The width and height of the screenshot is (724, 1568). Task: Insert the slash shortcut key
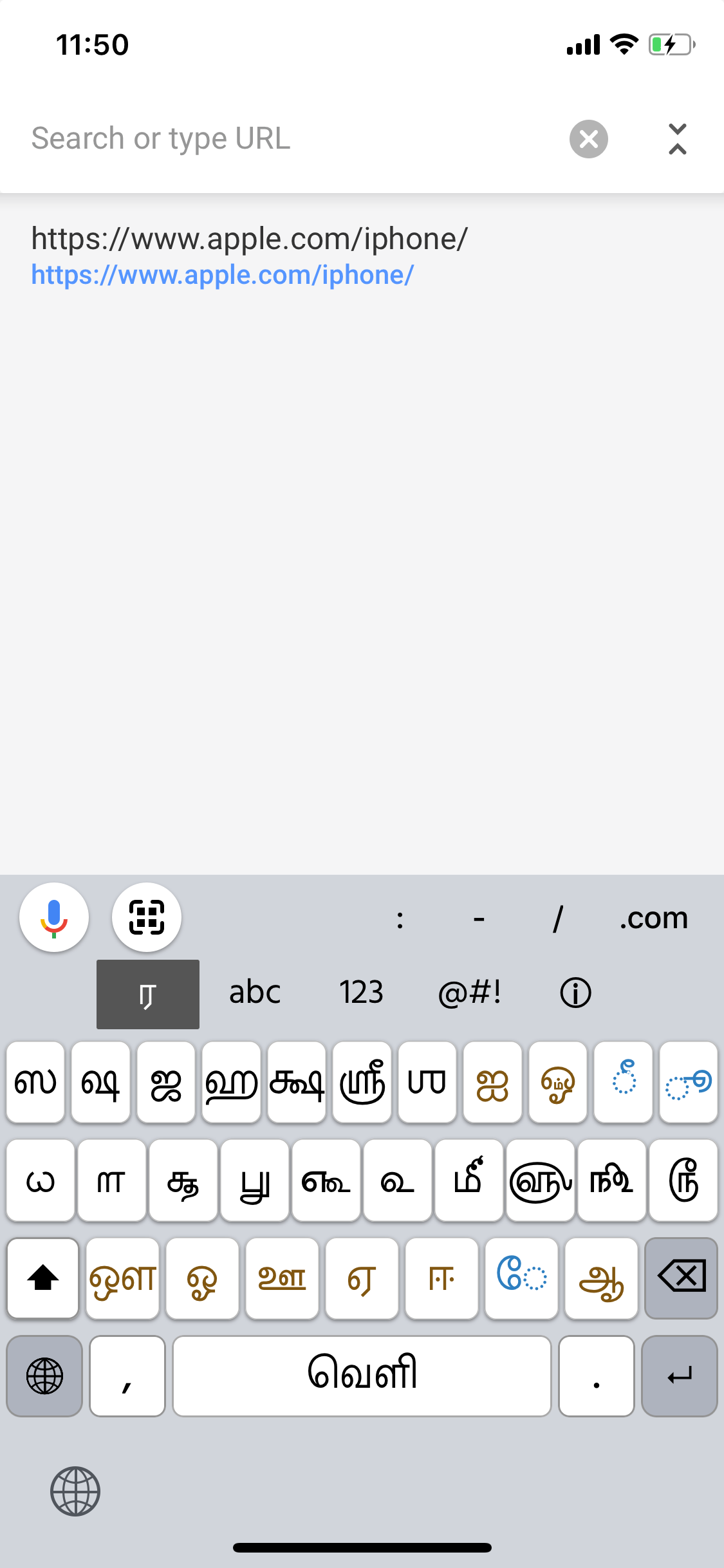(x=558, y=919)
